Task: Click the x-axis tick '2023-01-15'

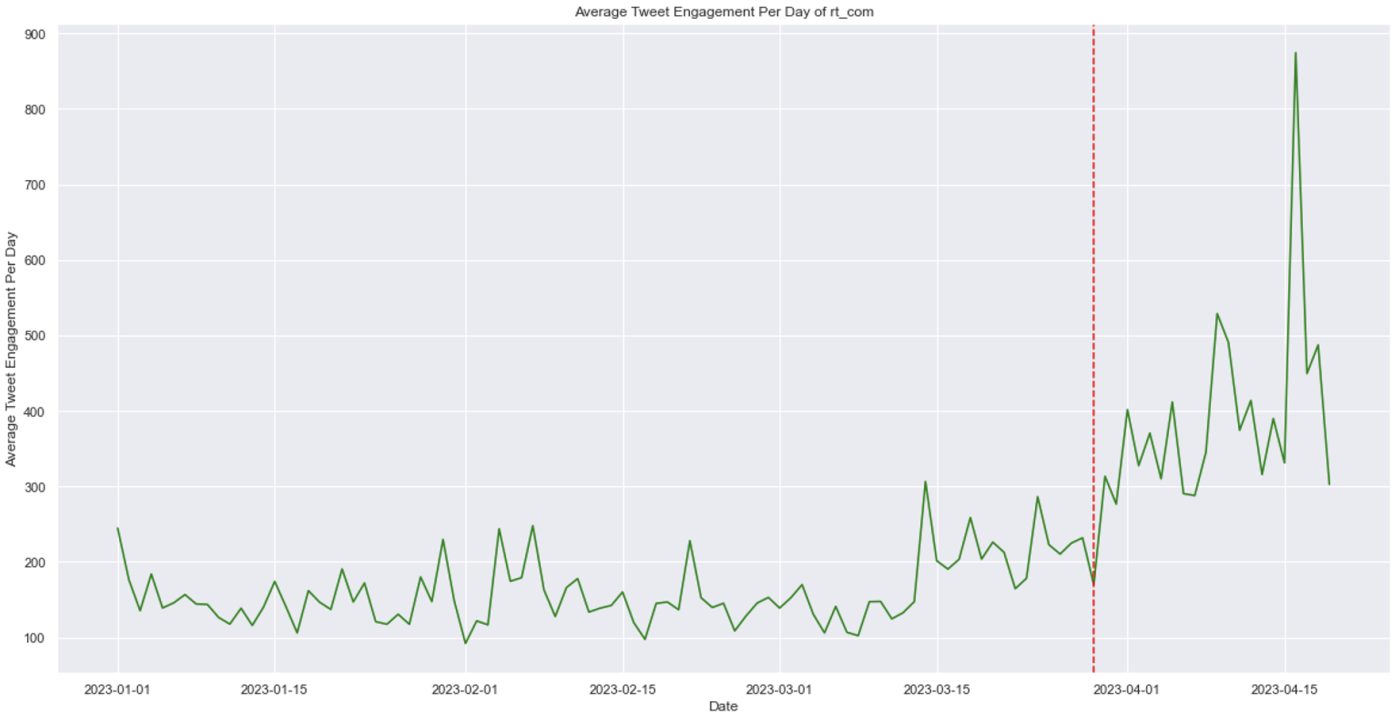Action: (275, 689)
